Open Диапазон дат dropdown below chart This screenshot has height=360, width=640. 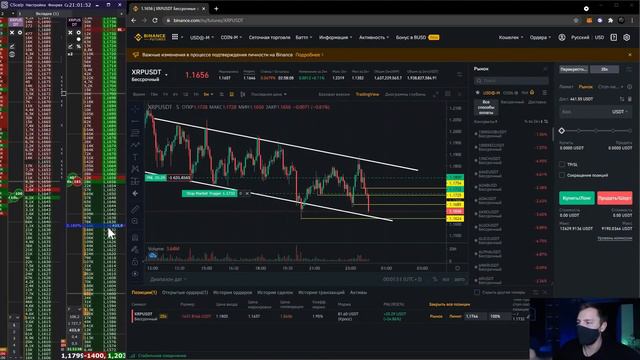tap(168, 279)
